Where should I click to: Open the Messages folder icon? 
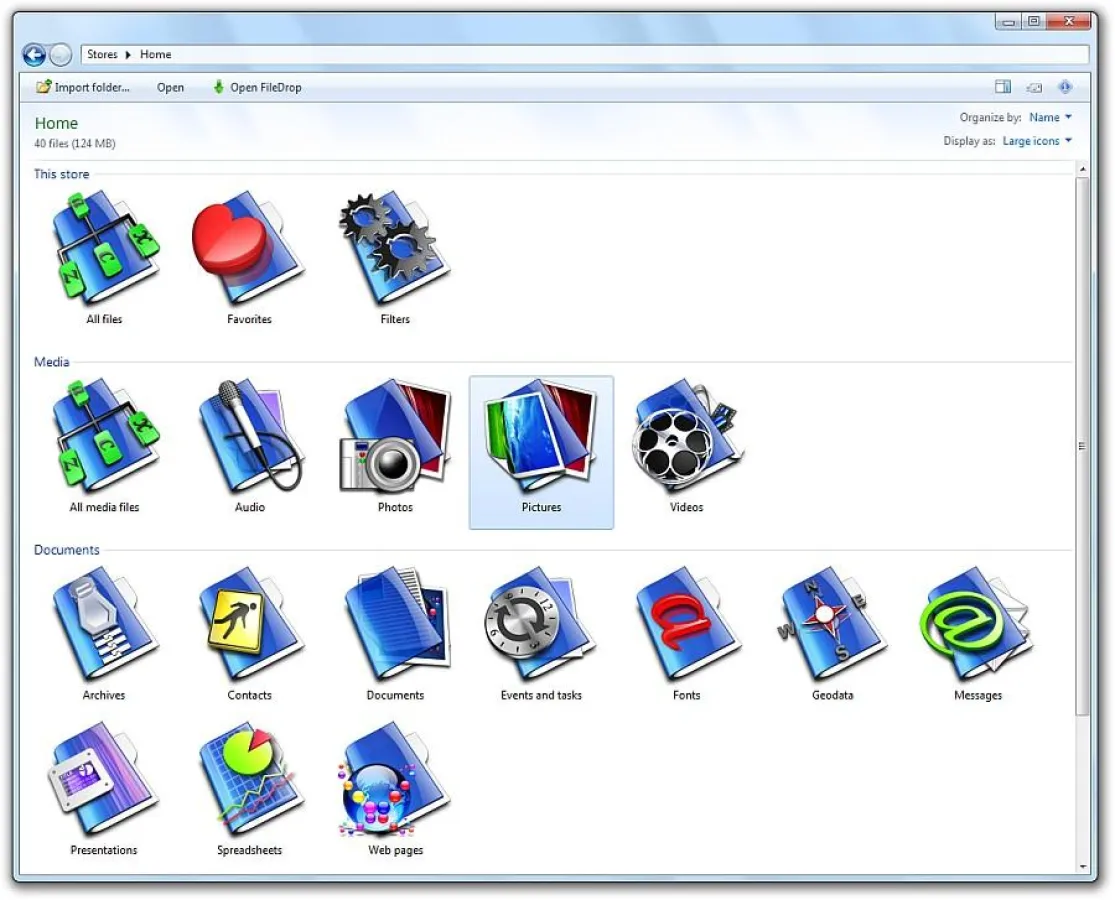click(977, 625)
